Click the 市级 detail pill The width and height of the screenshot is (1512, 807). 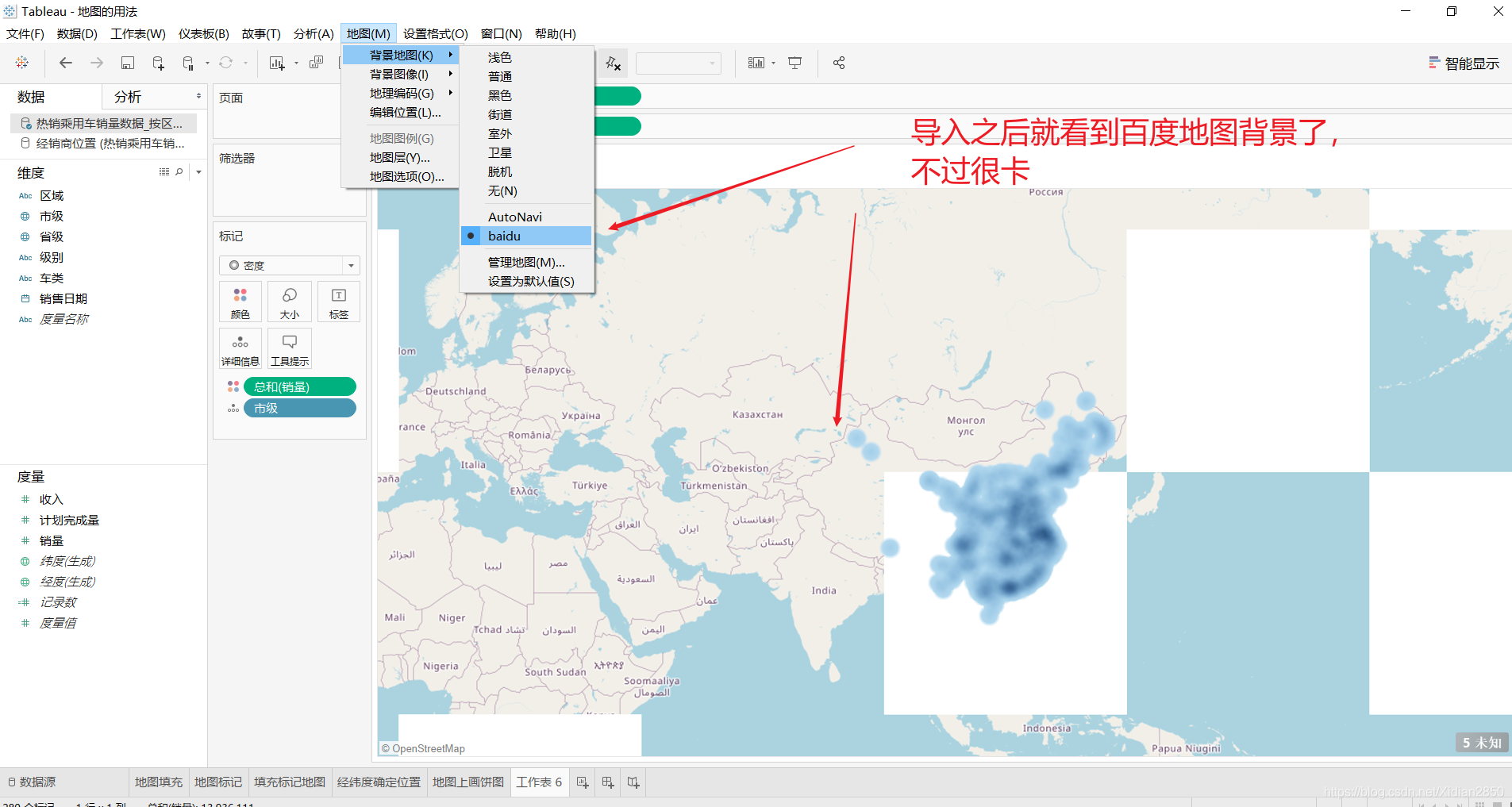pyautogui.click(x=300, y=408)
